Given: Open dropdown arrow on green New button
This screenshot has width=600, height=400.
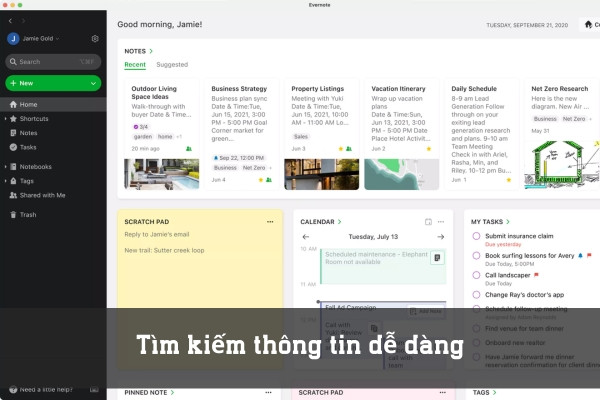Looking at the screenshot, I should [x=93, y=83].
